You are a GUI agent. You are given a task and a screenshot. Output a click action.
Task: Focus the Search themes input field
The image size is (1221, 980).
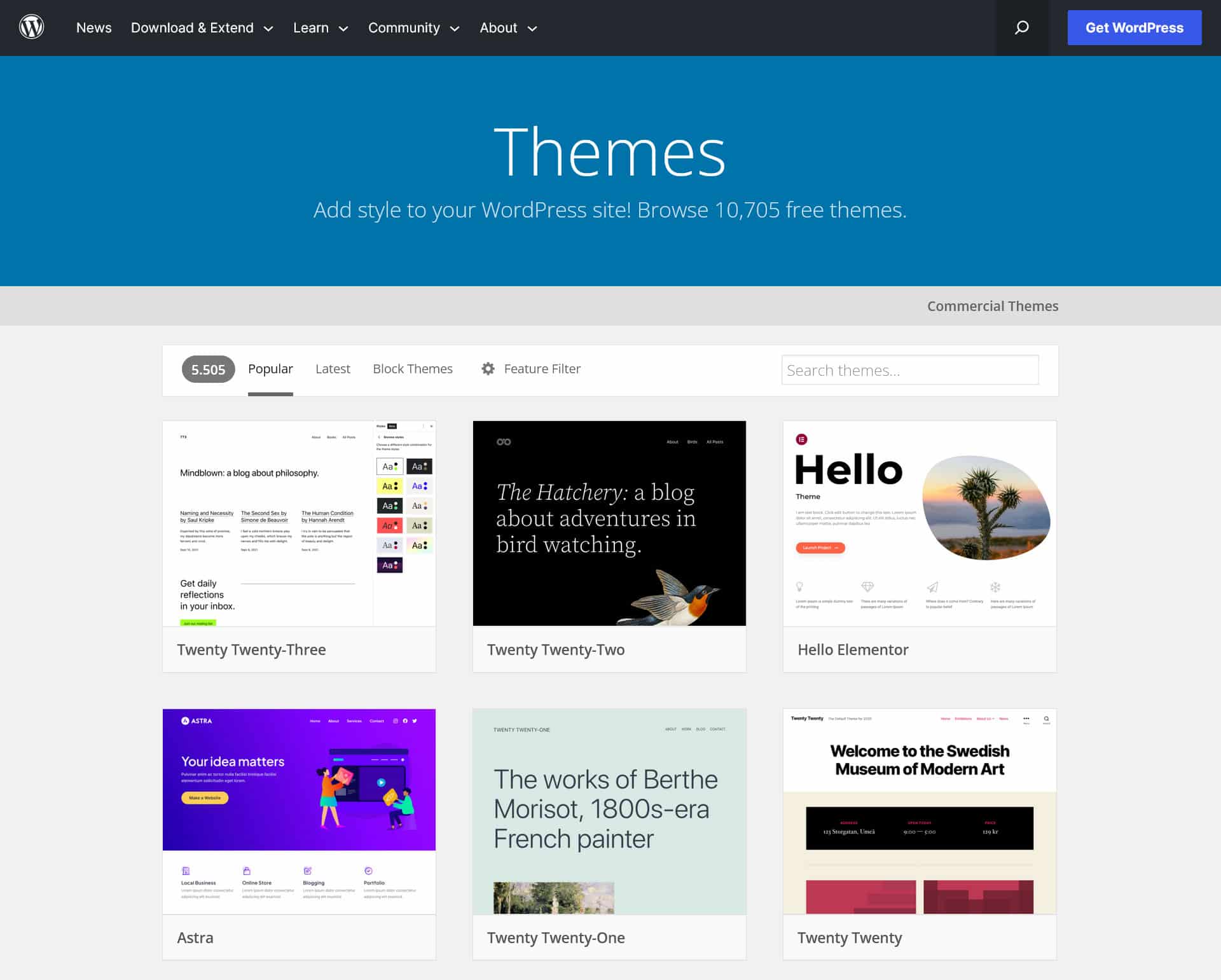point(909,370)
